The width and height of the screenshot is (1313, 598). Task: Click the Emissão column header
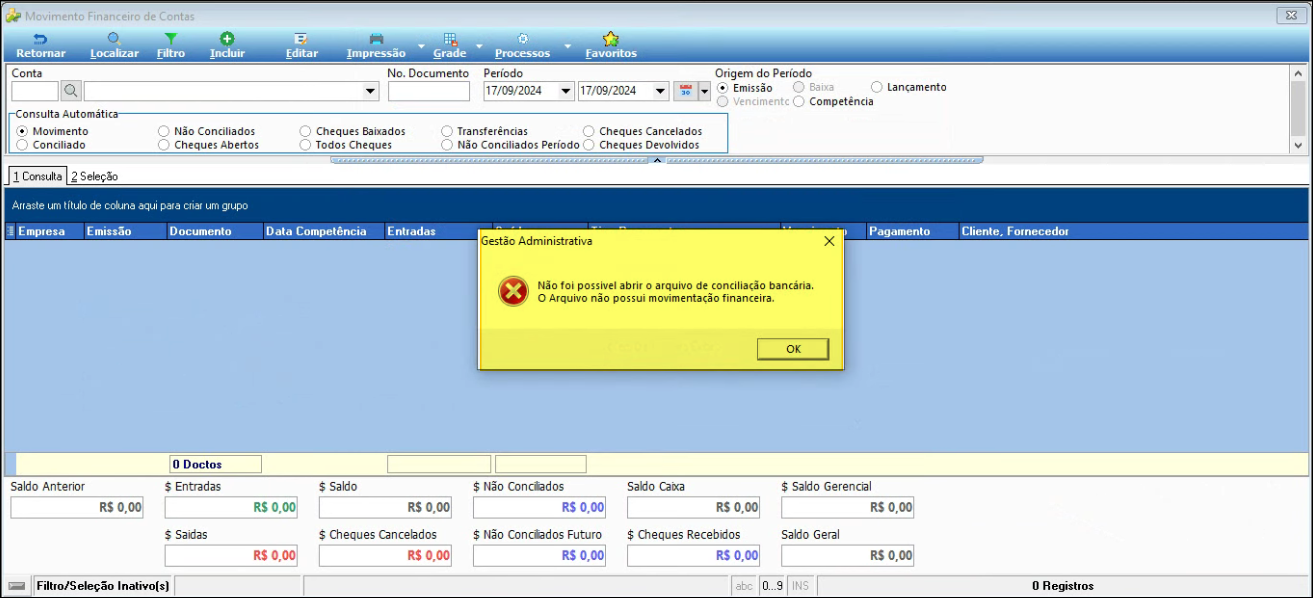[x=124, y=231]
